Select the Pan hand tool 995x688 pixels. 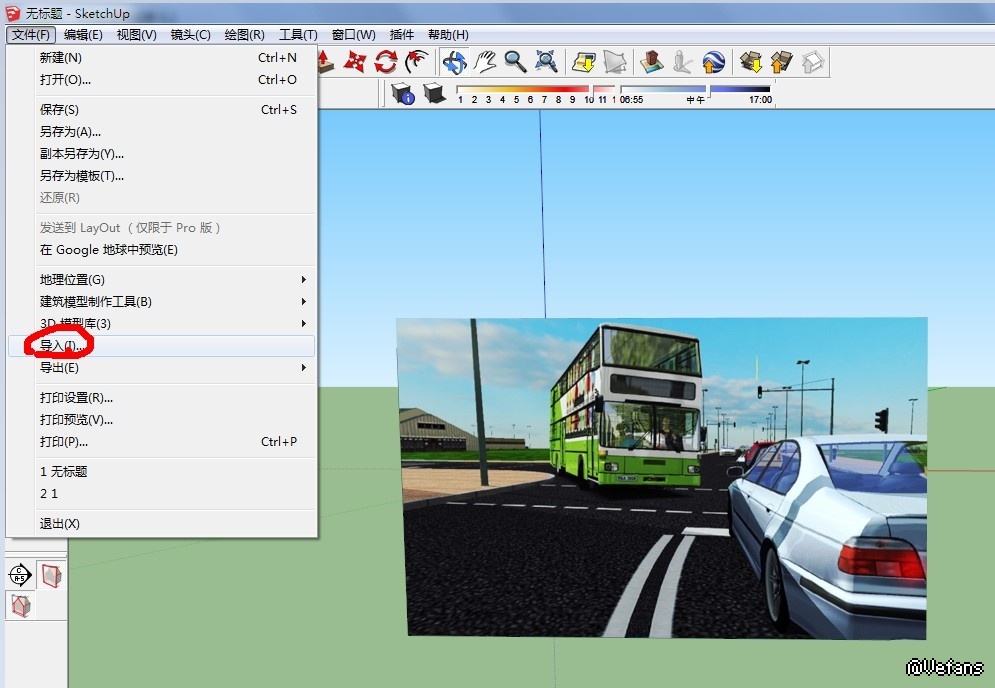click(485, 62)
